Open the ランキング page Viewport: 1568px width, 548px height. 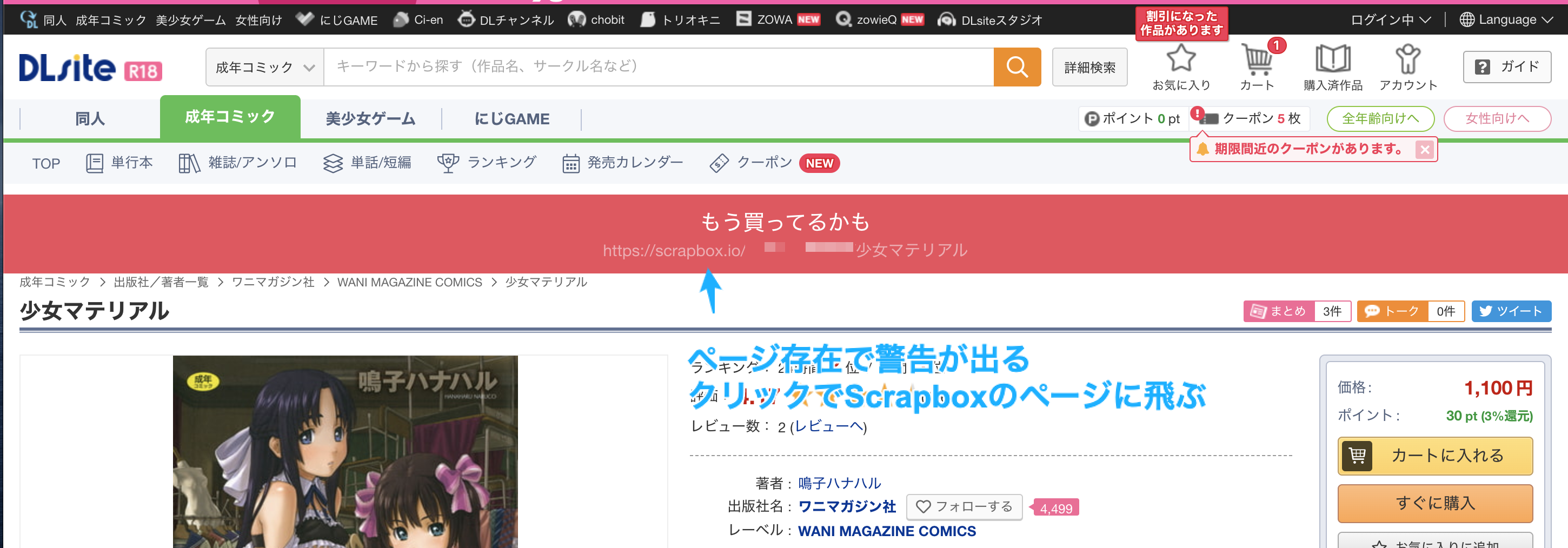click(487, 163)
